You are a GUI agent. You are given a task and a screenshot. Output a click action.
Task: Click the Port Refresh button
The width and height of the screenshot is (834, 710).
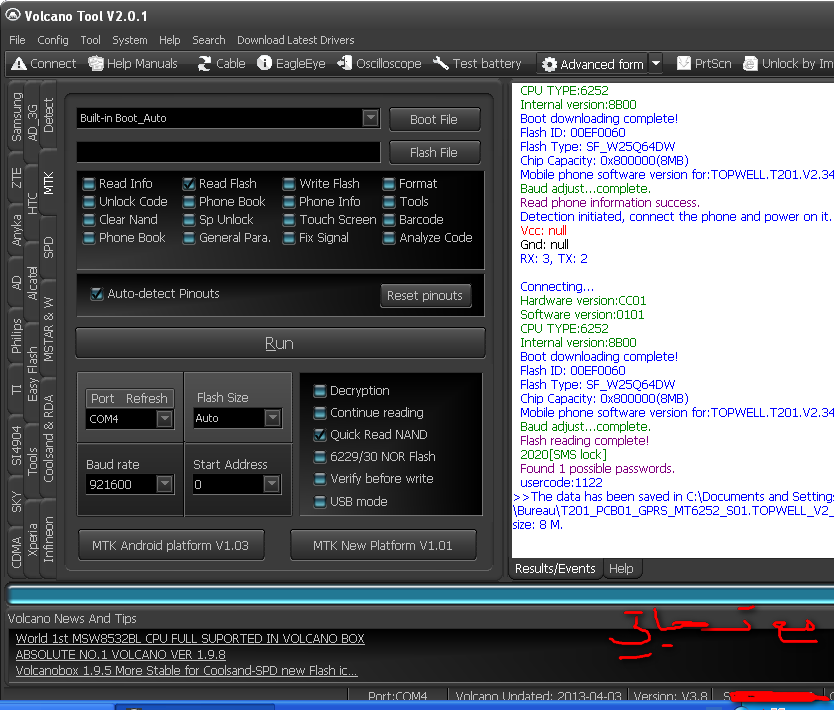(x=129, y=398)
